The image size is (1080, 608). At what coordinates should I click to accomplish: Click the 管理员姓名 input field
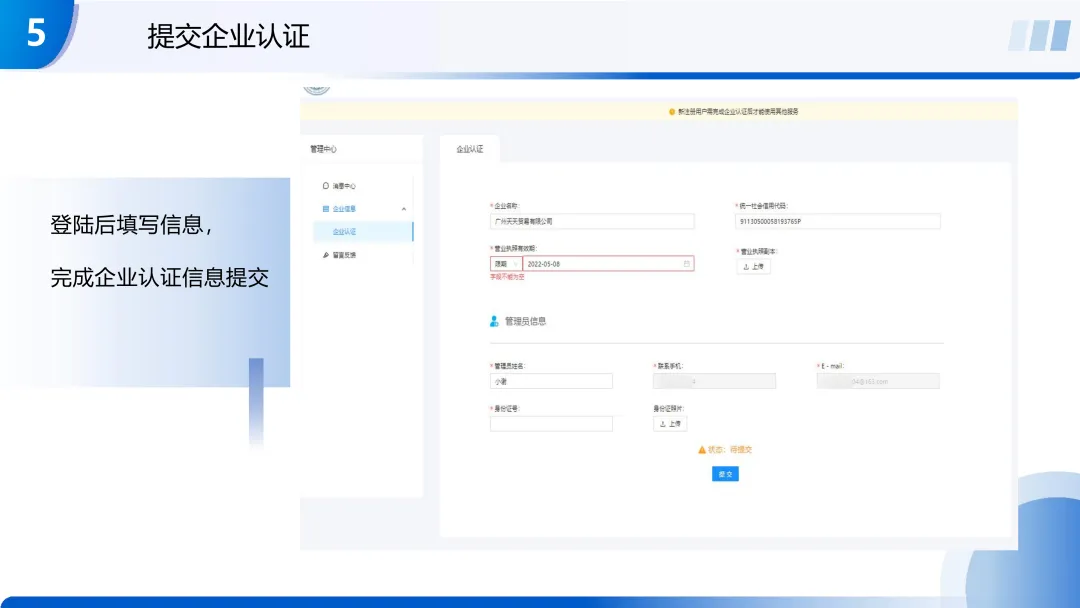point(551,381)
